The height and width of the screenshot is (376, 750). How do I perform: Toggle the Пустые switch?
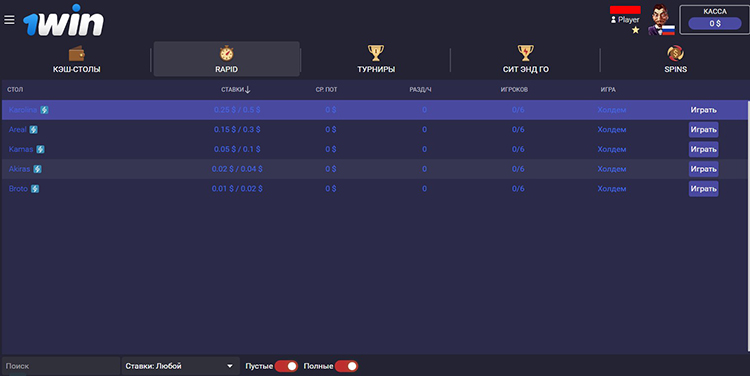pos(286,366)
